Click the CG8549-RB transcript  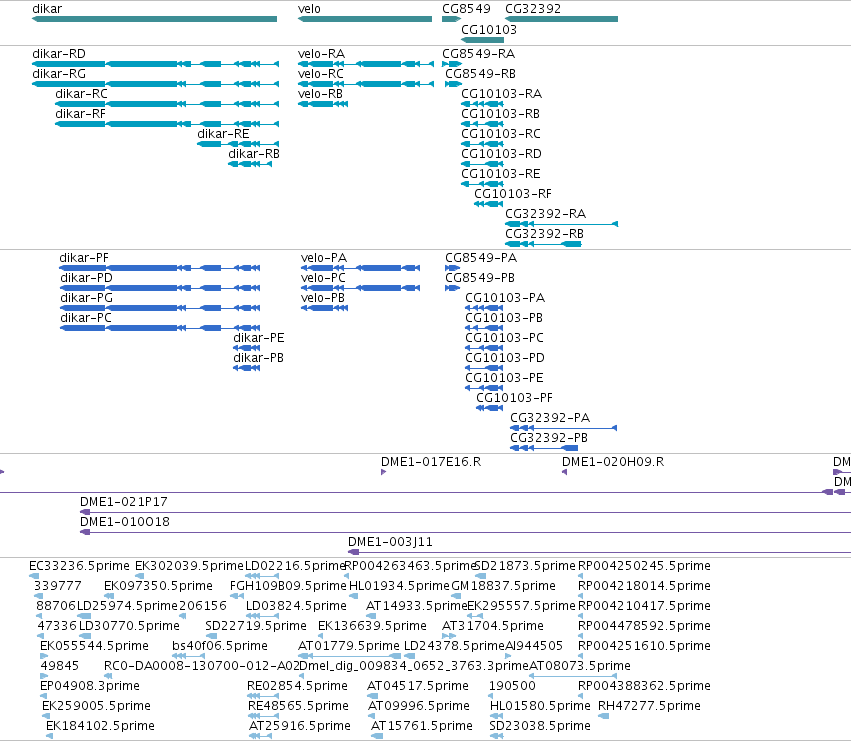coord(453,84)
